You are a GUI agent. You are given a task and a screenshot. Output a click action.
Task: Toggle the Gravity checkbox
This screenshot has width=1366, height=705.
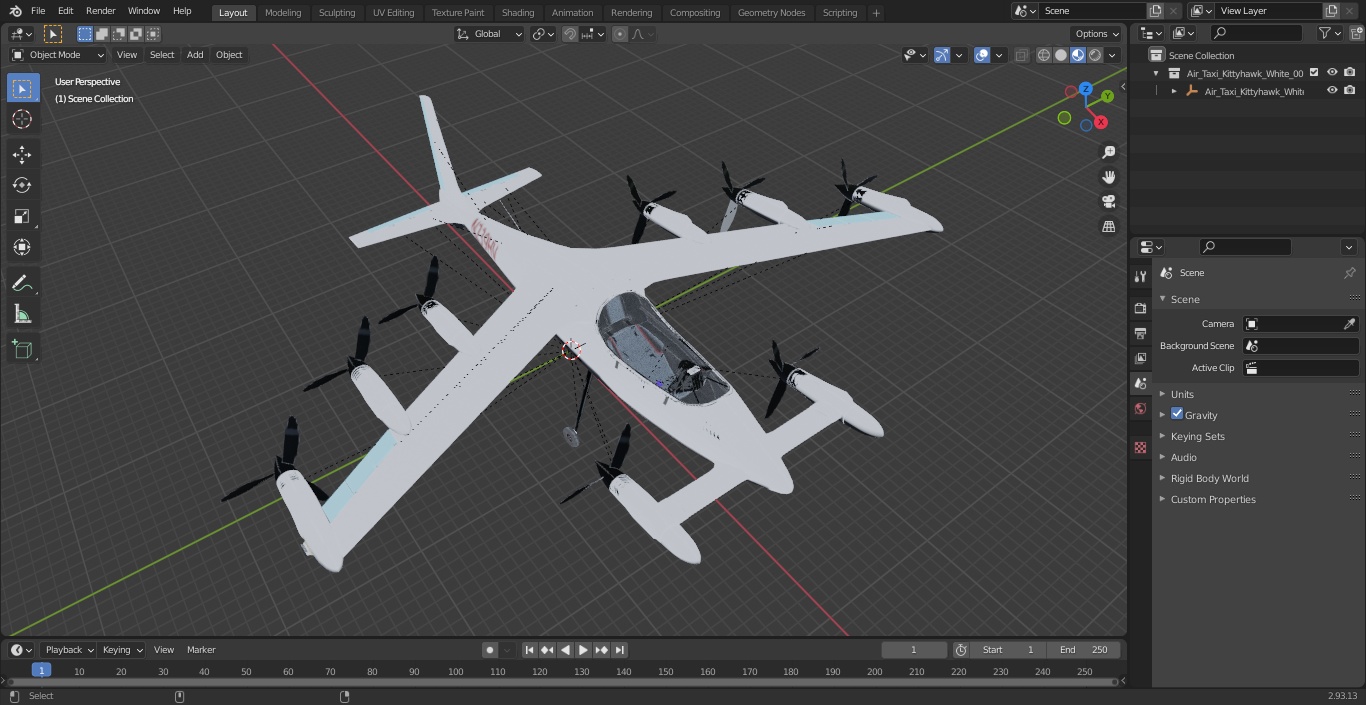coord(1177,414)
